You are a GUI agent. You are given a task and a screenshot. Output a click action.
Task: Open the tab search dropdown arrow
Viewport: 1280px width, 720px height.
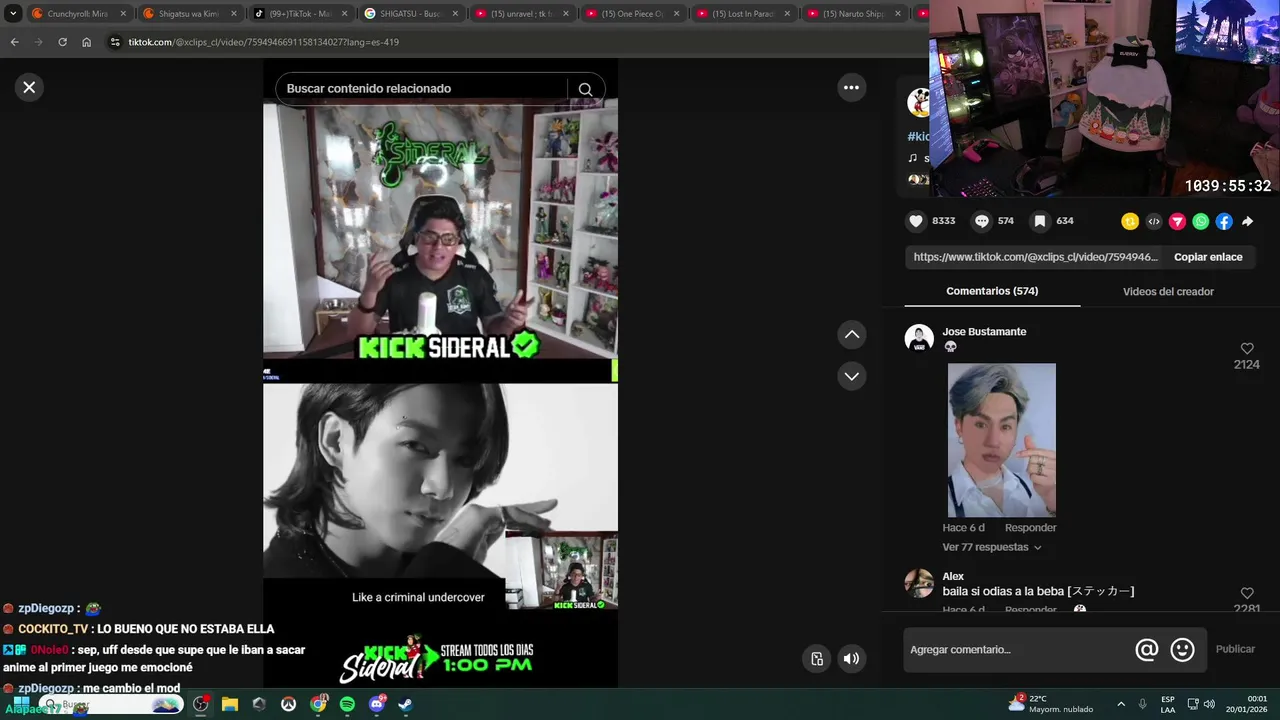coord(13,14)
